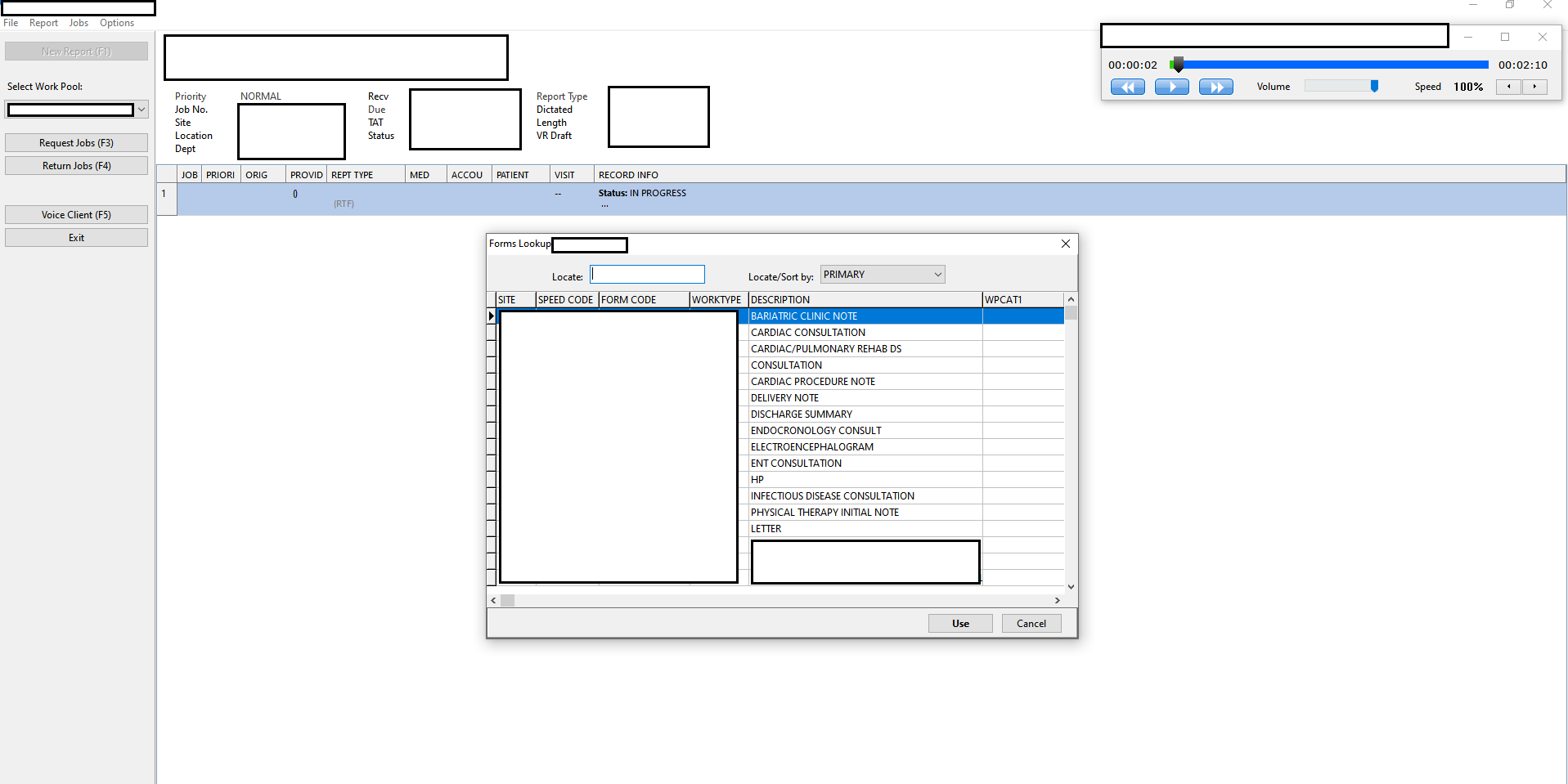This screenshot has height=784, width=1568.
Task: Open the Report menu
Action: [x=43, y=23]
